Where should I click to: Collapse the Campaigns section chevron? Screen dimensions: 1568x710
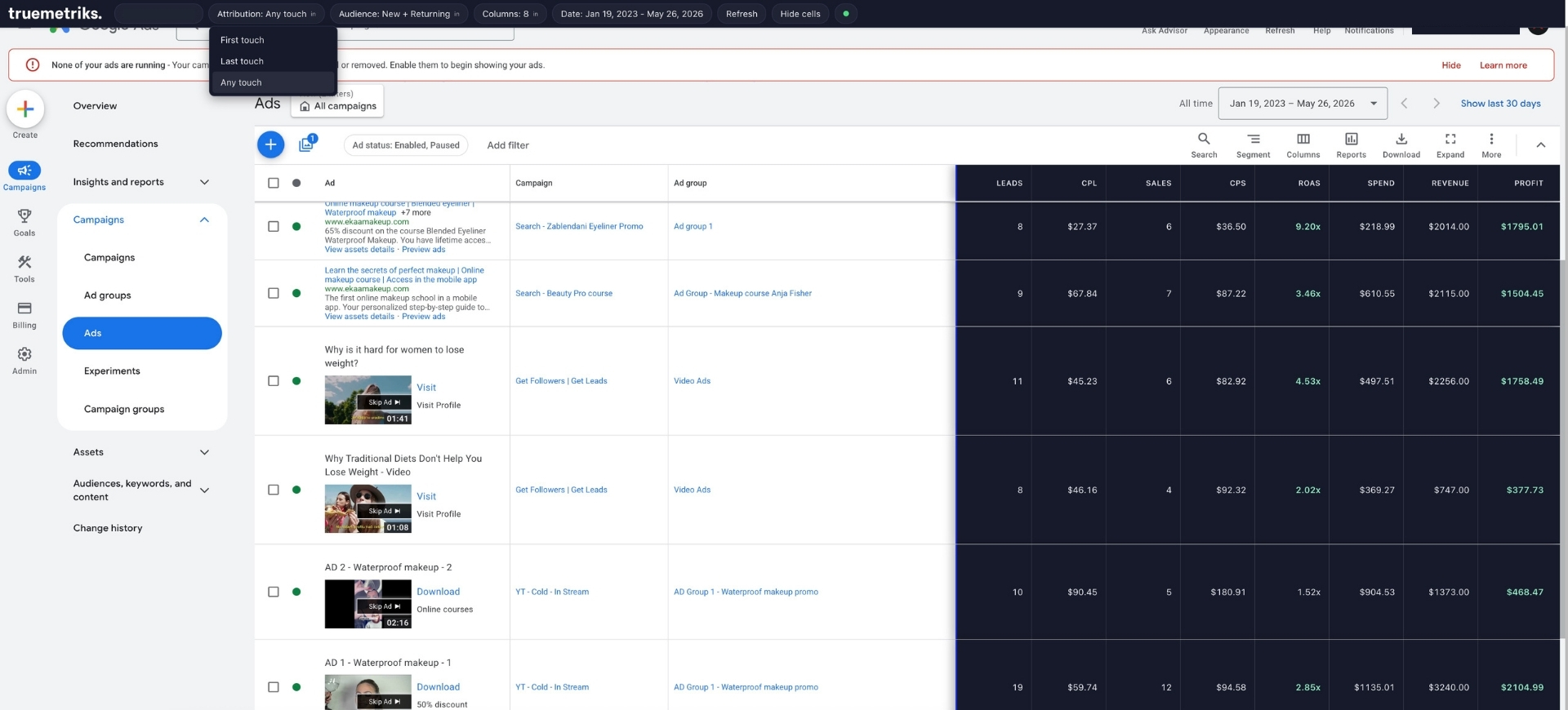coord(204,220)
